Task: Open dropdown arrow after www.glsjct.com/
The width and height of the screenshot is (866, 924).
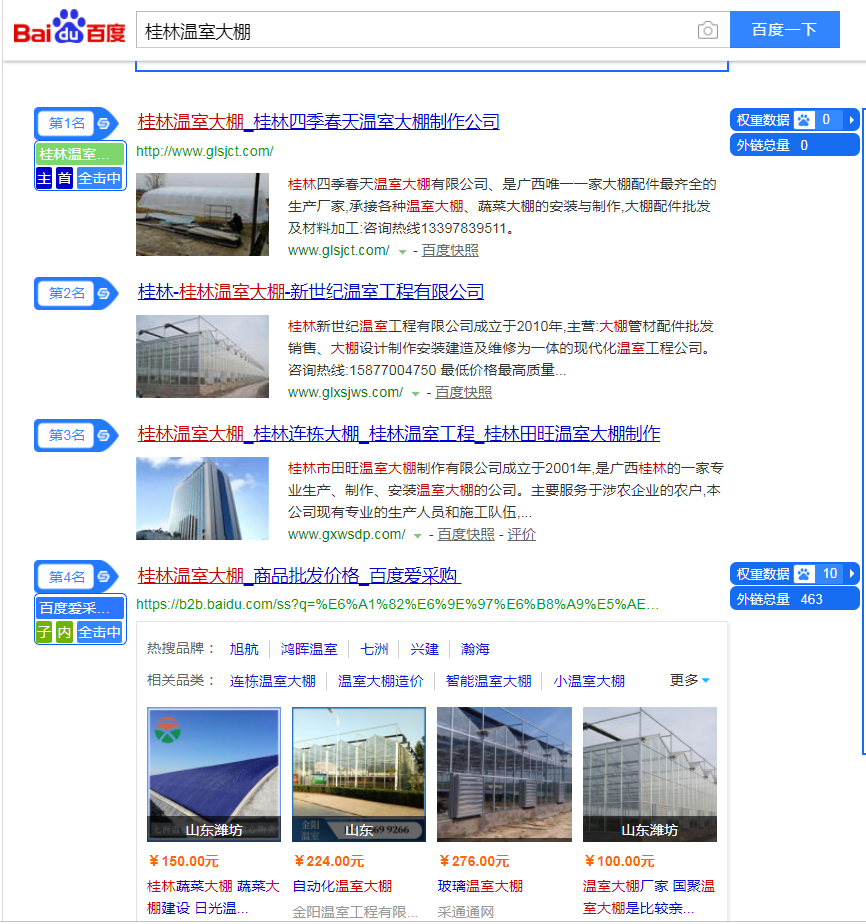Action: (402, 252)
